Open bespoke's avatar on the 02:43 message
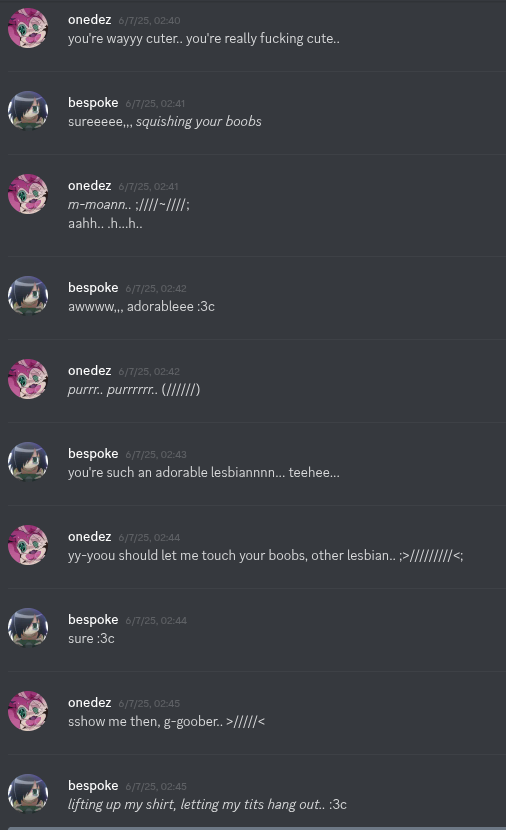Screen dimensions: 506x830 [28, 462]
